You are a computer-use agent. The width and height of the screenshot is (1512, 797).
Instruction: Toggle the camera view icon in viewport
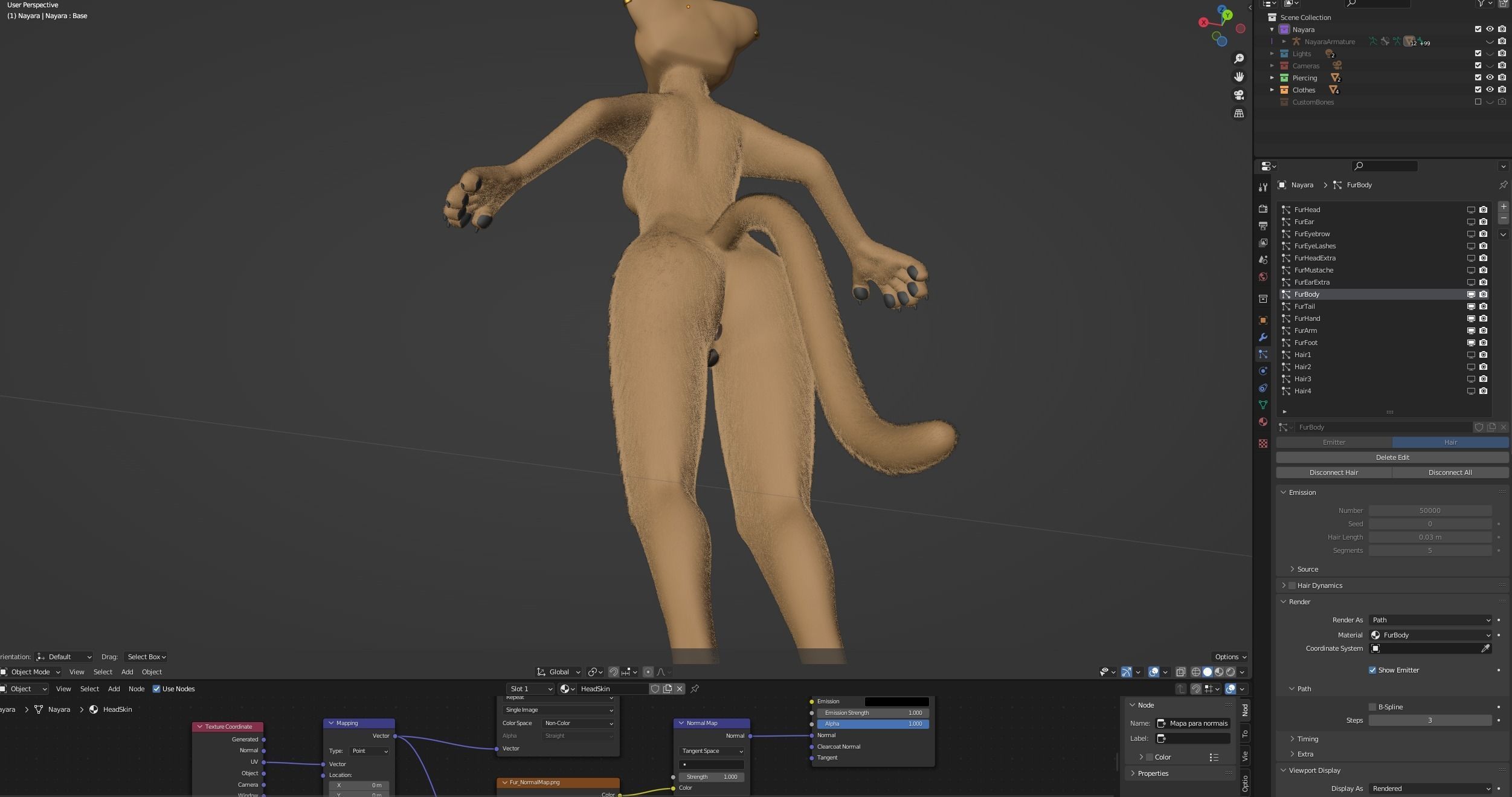1239,95
